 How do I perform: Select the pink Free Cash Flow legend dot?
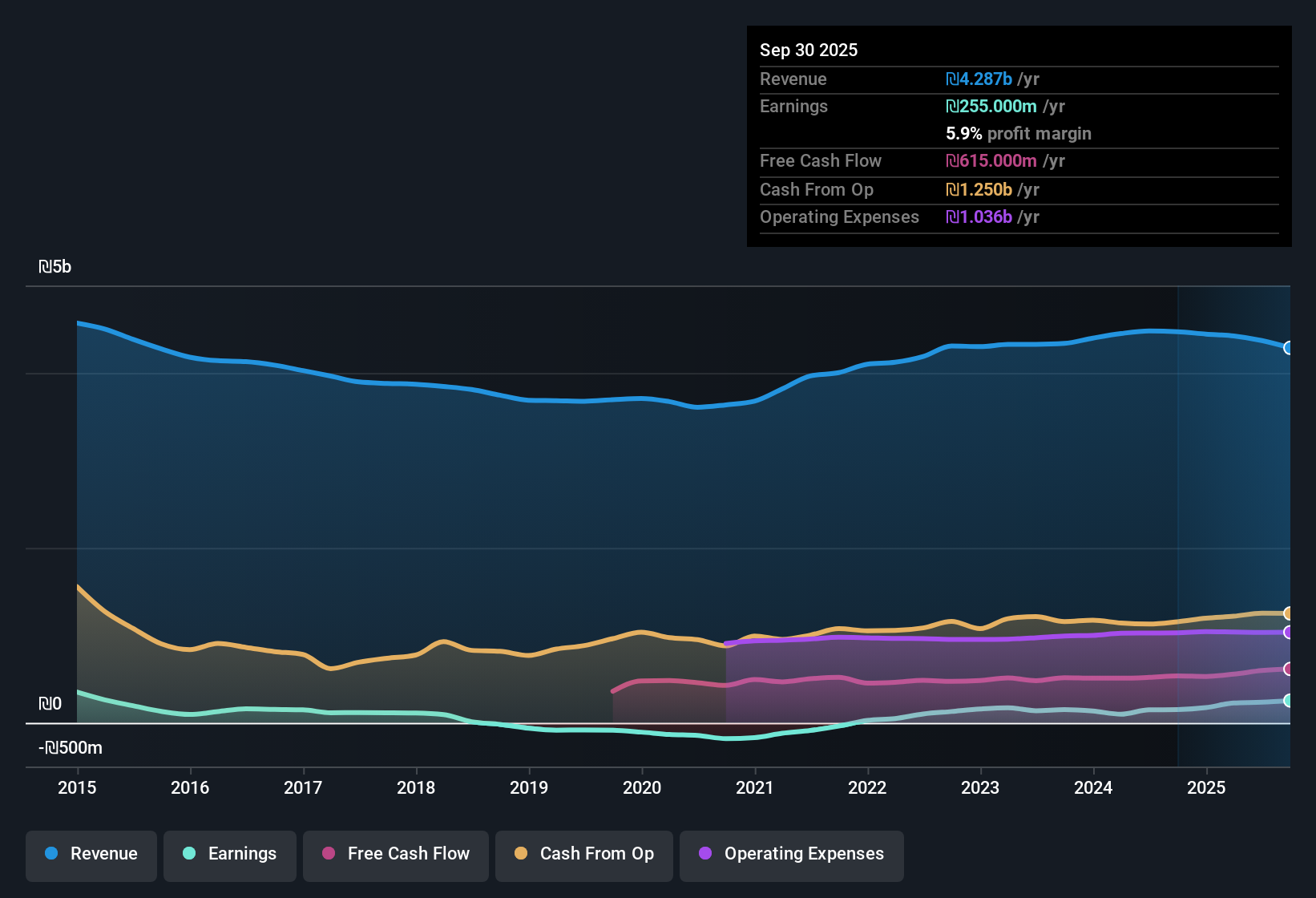[328, 854]
